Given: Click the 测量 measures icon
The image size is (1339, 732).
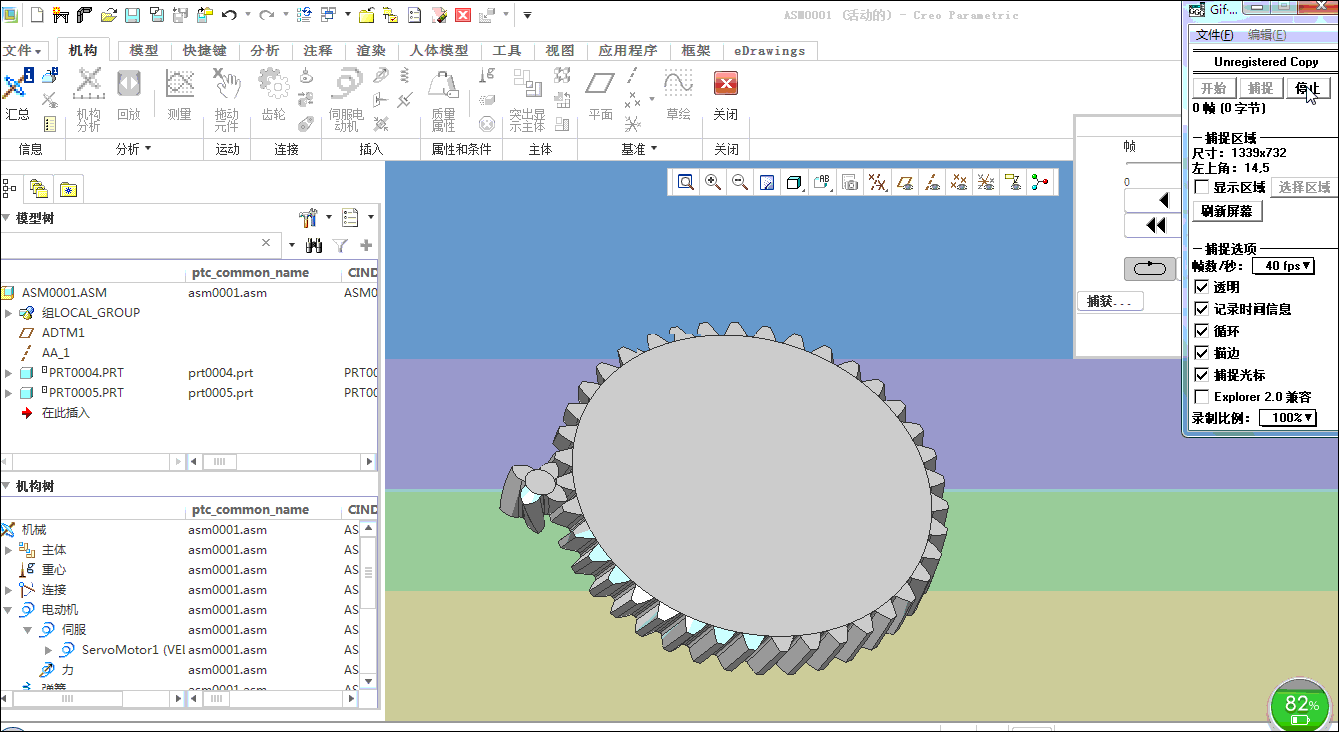Looking at the screenshot, I should (x=179, y=96).
